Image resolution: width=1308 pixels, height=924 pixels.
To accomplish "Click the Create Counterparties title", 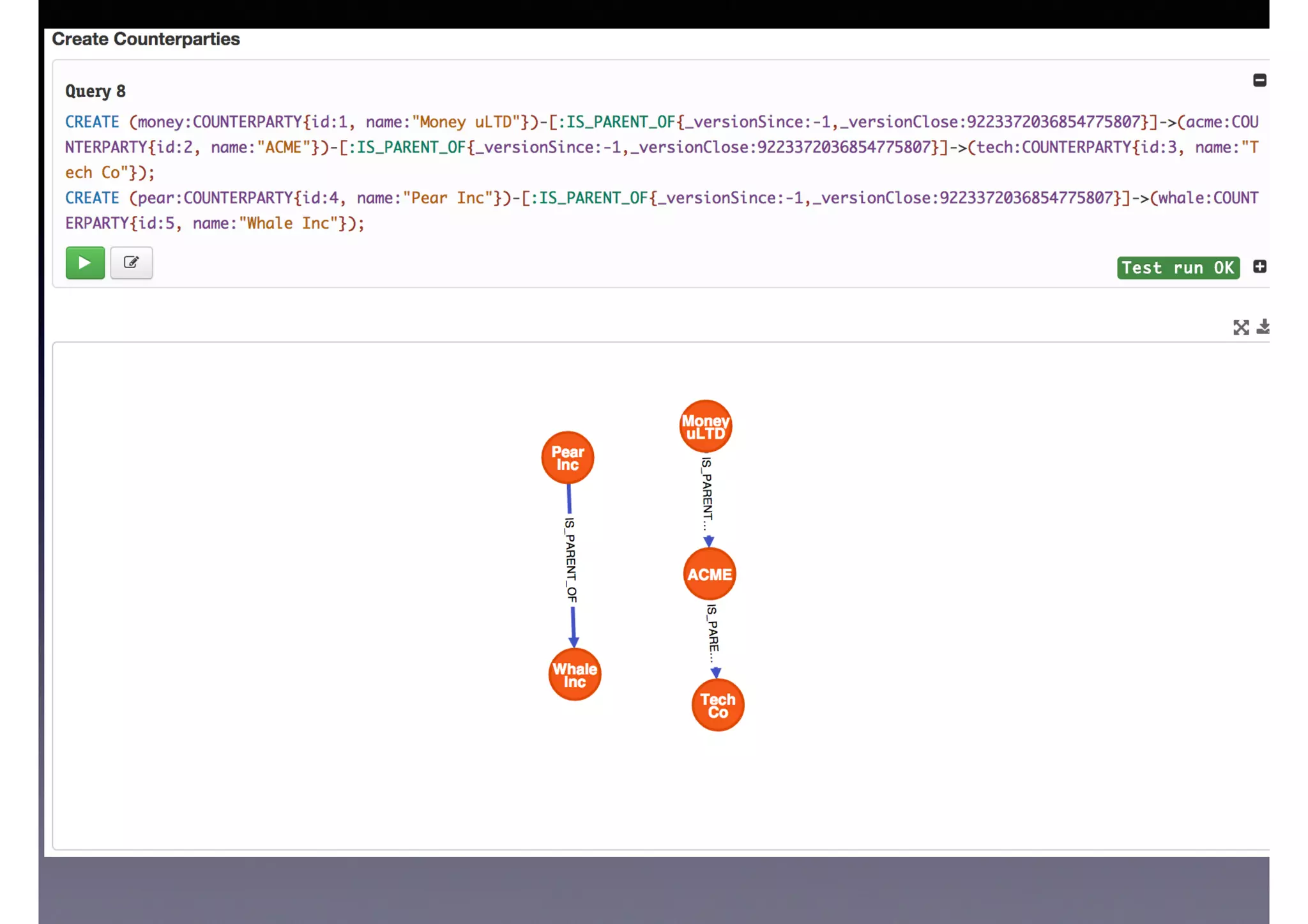I will [146, 39].
